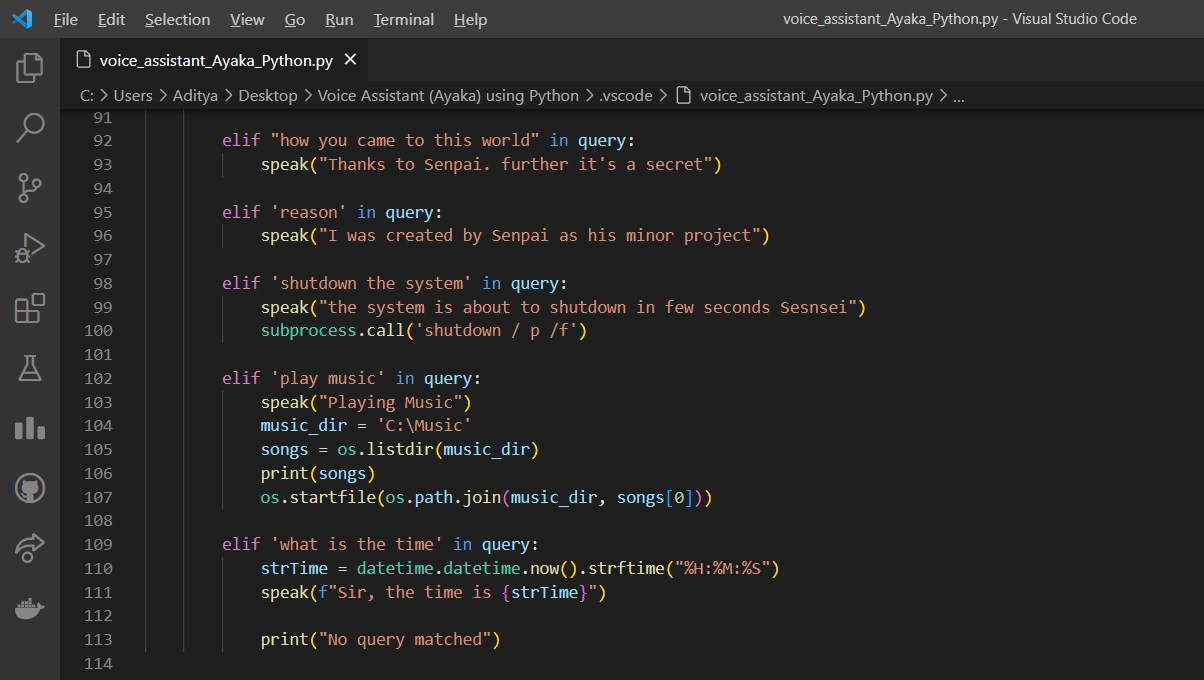Open the Run and Debug view
The width and height of the screenshot is (1204, 680).
pos(30,248)
